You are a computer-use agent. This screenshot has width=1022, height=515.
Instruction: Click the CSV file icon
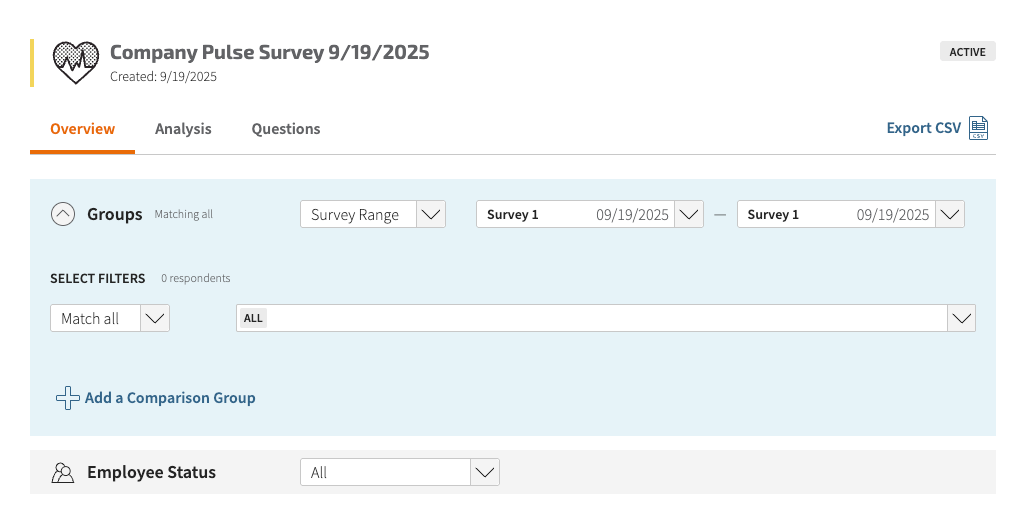978,128
